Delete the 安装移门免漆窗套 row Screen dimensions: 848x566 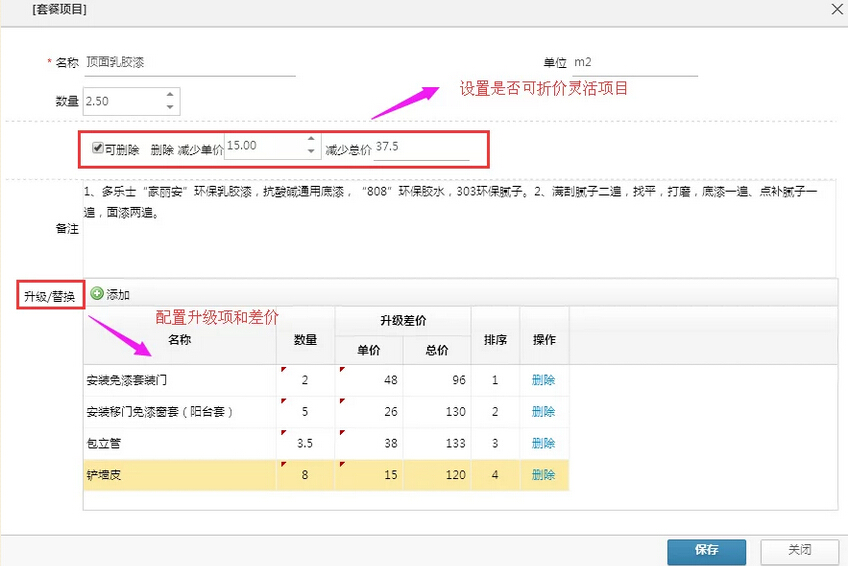point(543,412)
